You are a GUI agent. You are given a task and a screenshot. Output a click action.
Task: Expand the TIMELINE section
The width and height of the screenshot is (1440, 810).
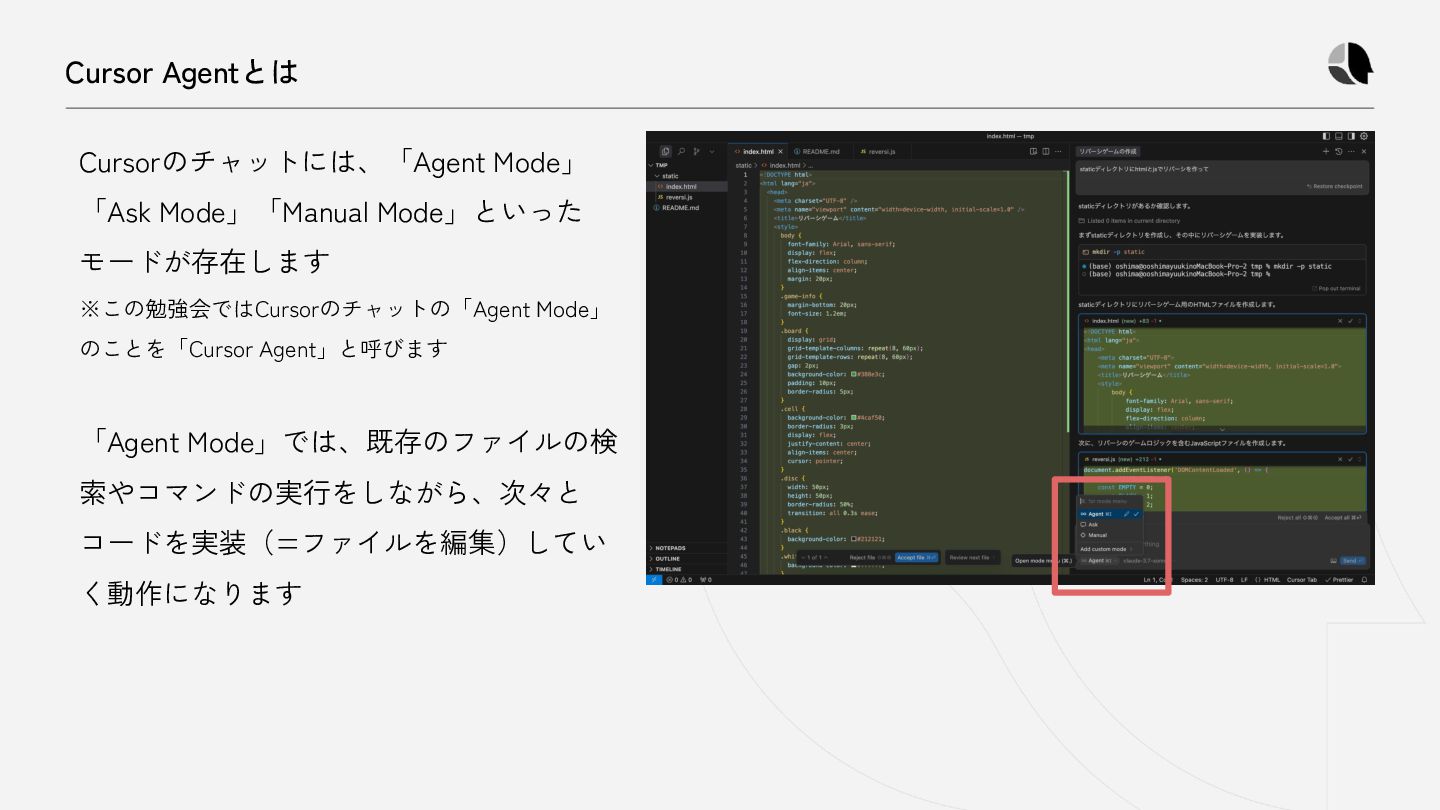pos(688,569)
